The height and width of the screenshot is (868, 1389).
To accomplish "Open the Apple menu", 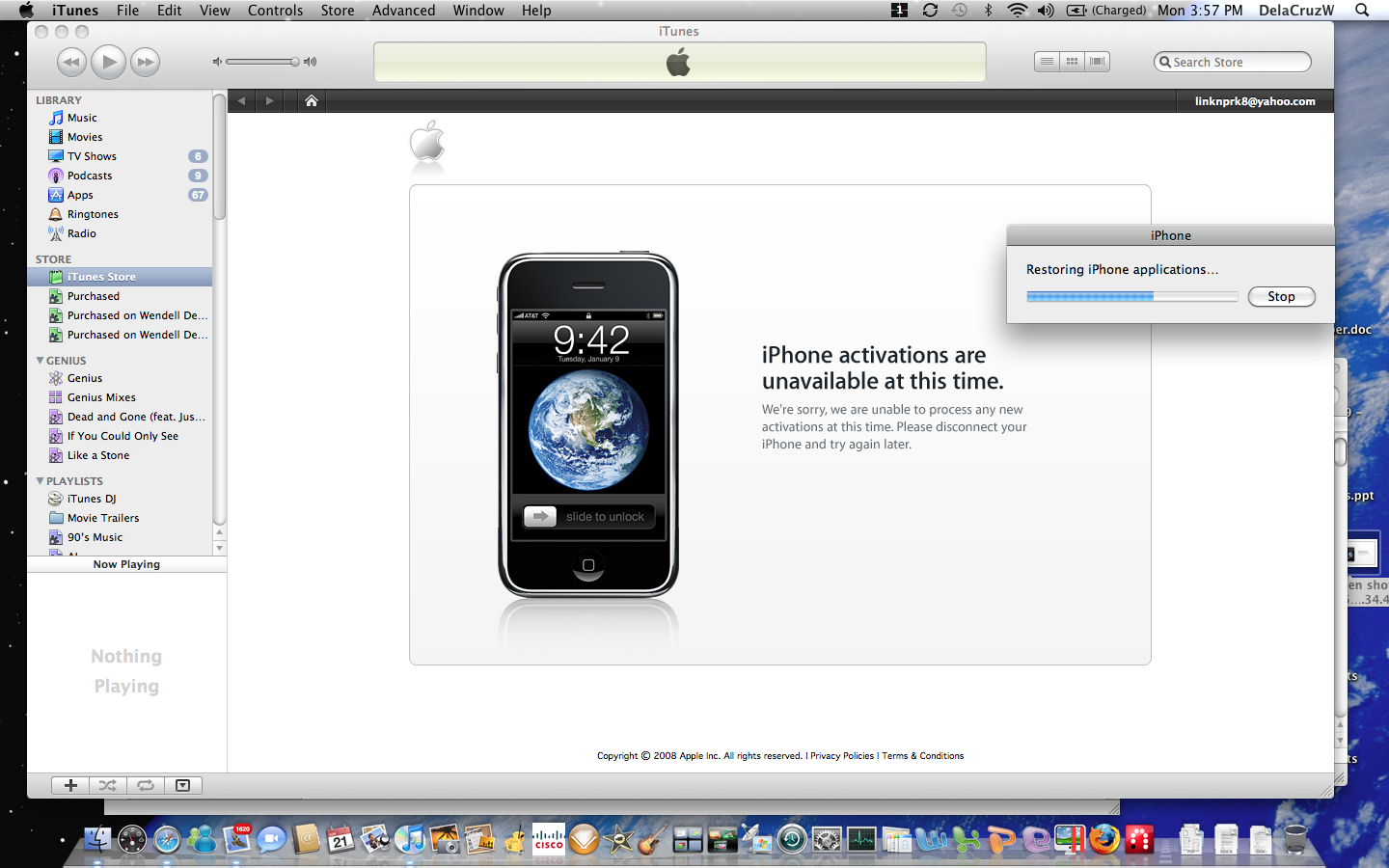I will (x=26, y=11).
